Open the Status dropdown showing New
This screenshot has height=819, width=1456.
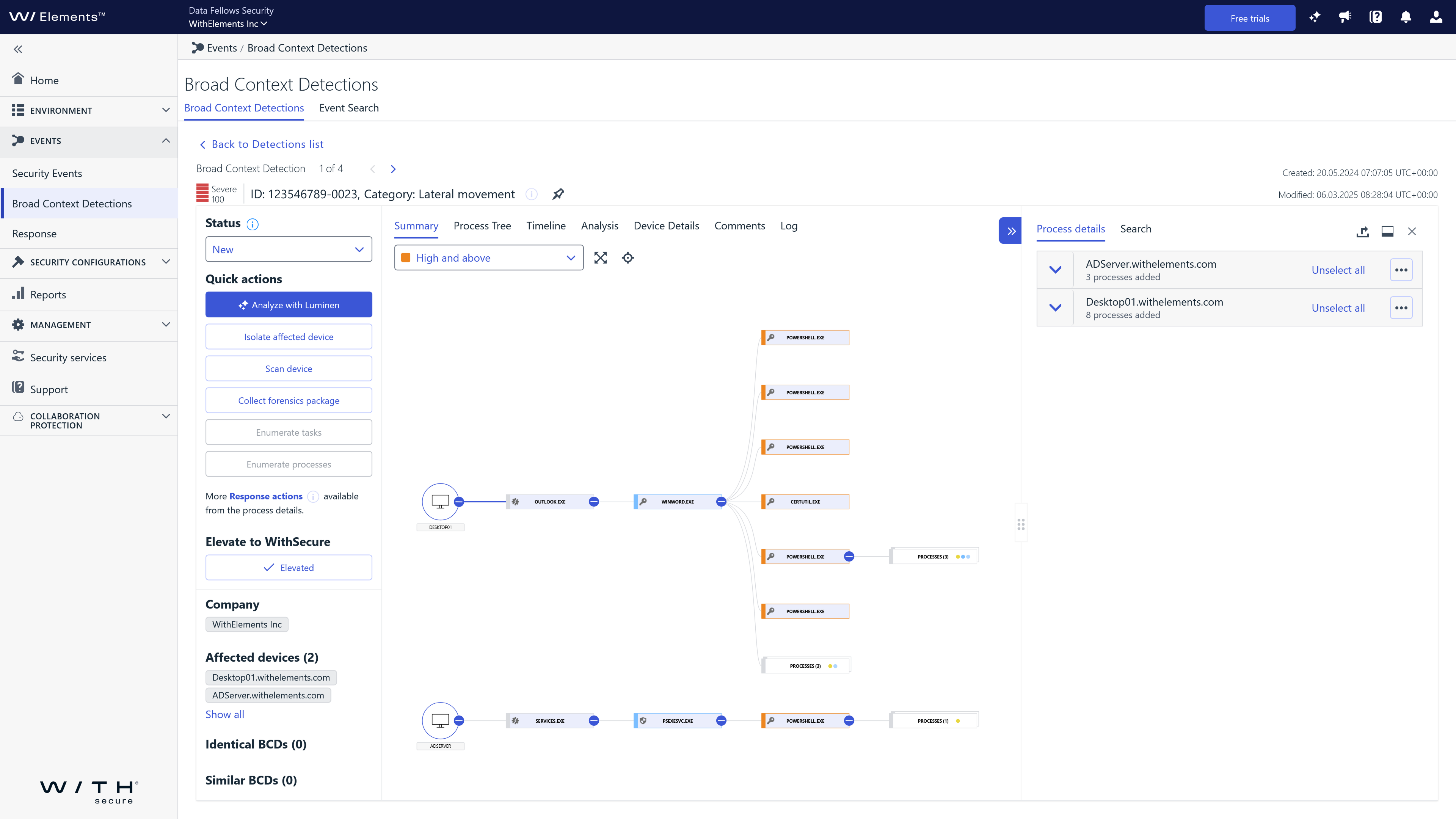(x=288, y=249)
